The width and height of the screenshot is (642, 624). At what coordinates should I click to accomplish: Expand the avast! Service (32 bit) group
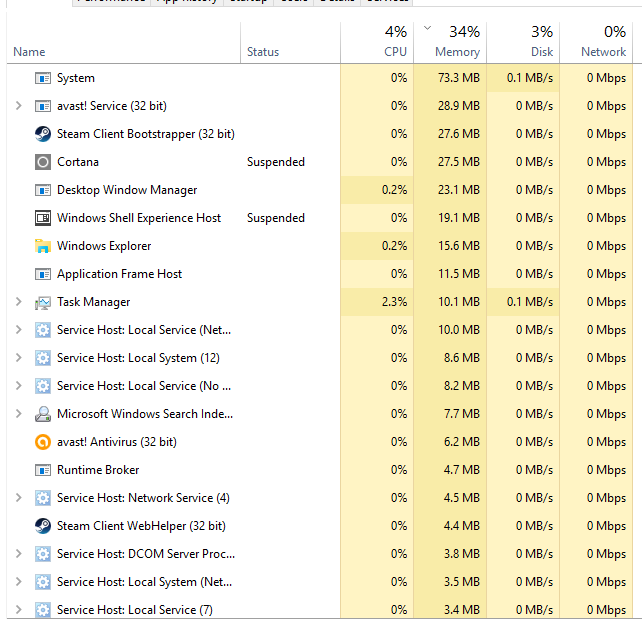tap(18, 106)
